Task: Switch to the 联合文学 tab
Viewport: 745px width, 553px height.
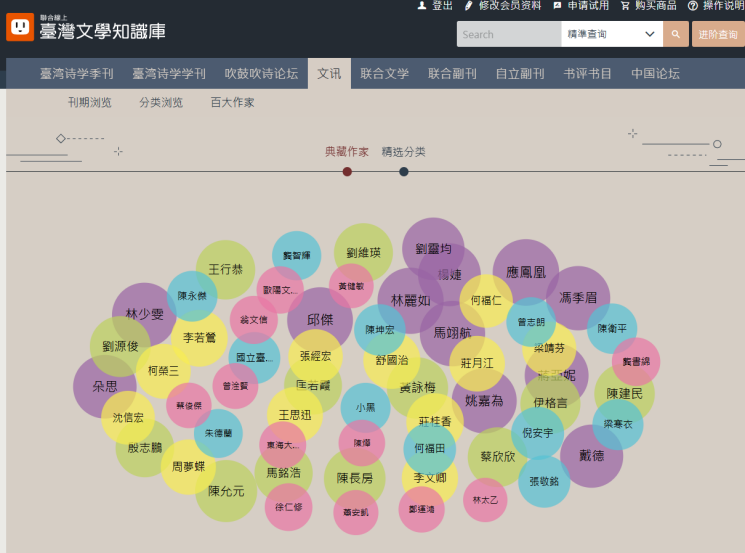Action: [x=384, y=74]
